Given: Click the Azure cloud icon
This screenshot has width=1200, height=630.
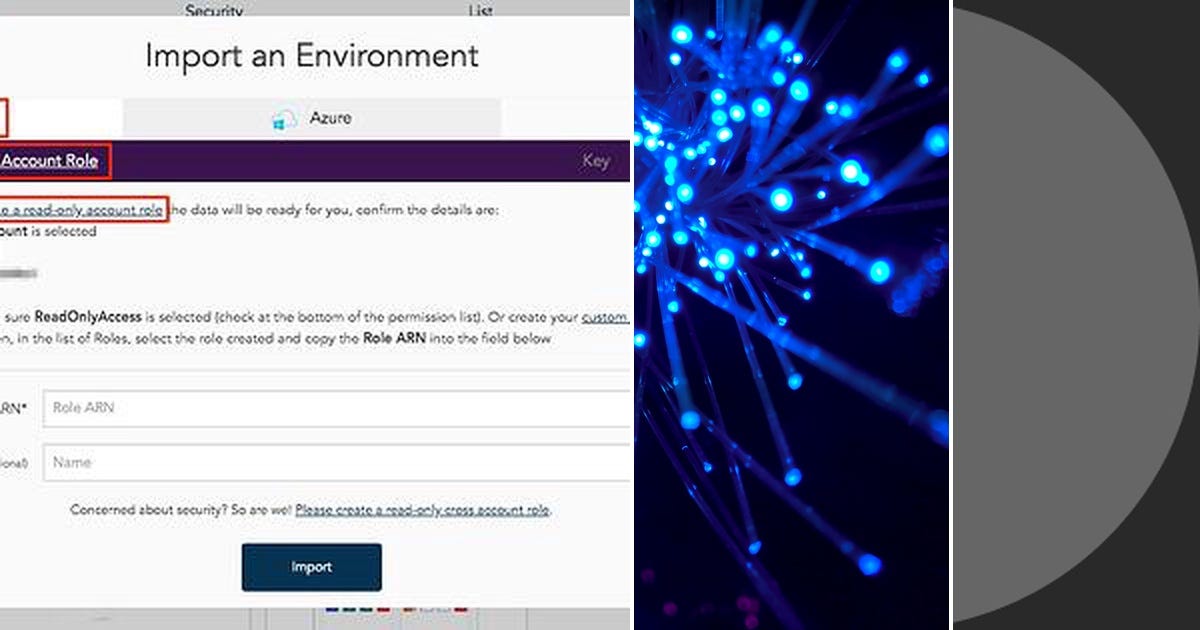Looking at the screenshot, I should pyautogui.click(x=284, y=117).
